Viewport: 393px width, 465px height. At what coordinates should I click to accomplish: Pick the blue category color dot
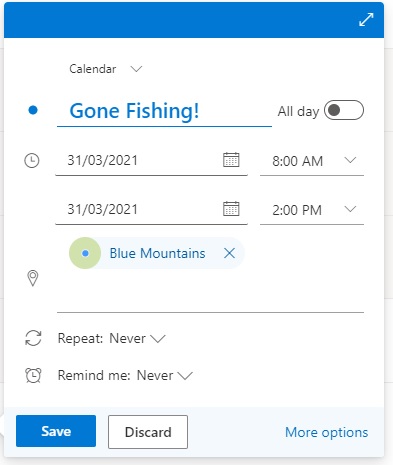point(33,110)
